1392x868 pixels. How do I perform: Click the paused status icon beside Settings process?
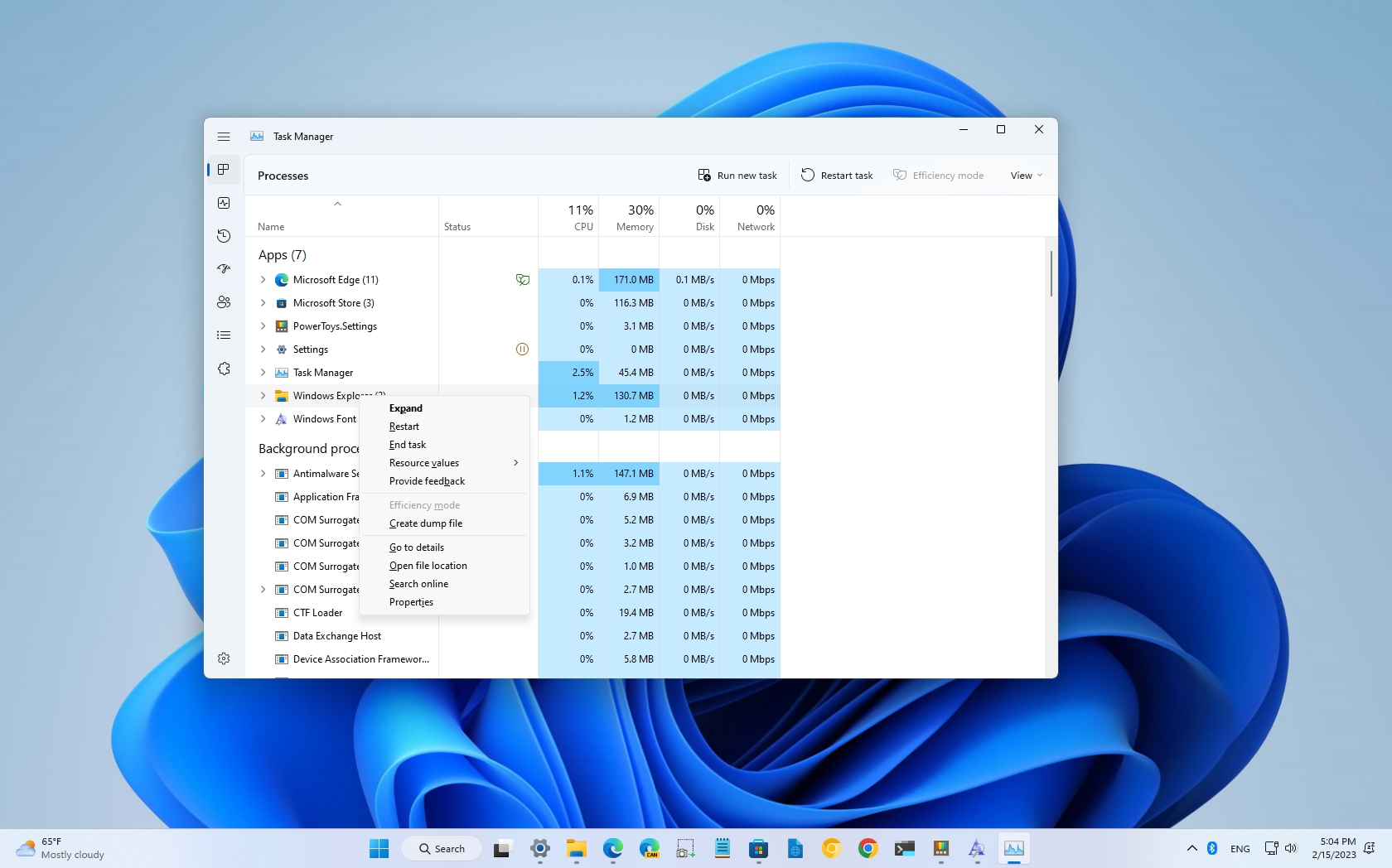click(522, 349)
